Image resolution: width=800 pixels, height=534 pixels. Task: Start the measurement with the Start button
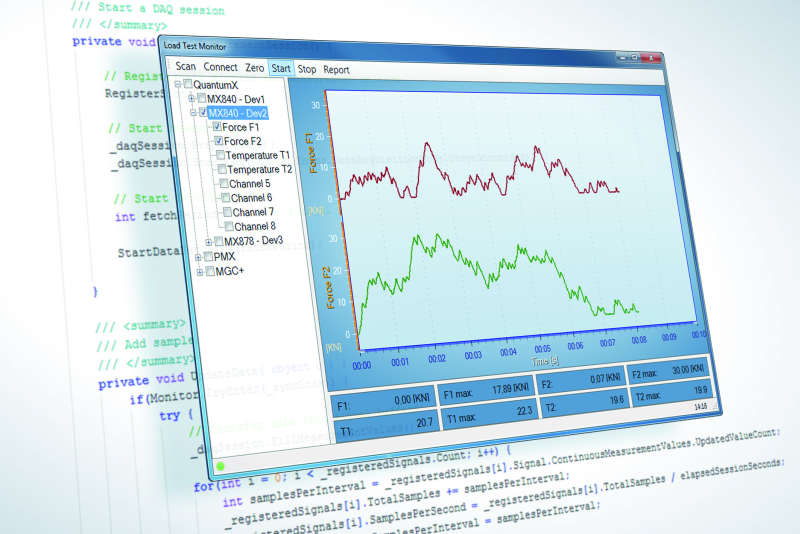pyautogui.click(x=281, y=69)
